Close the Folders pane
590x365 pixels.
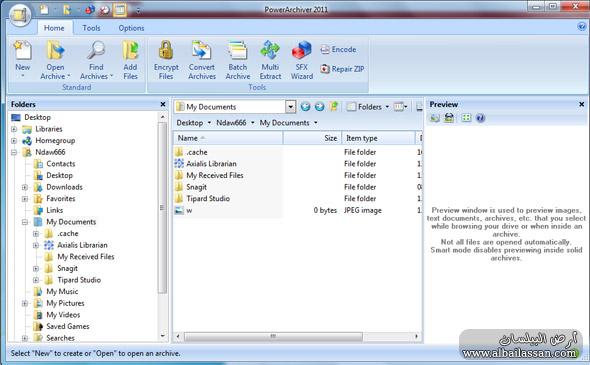coord(163,104)
